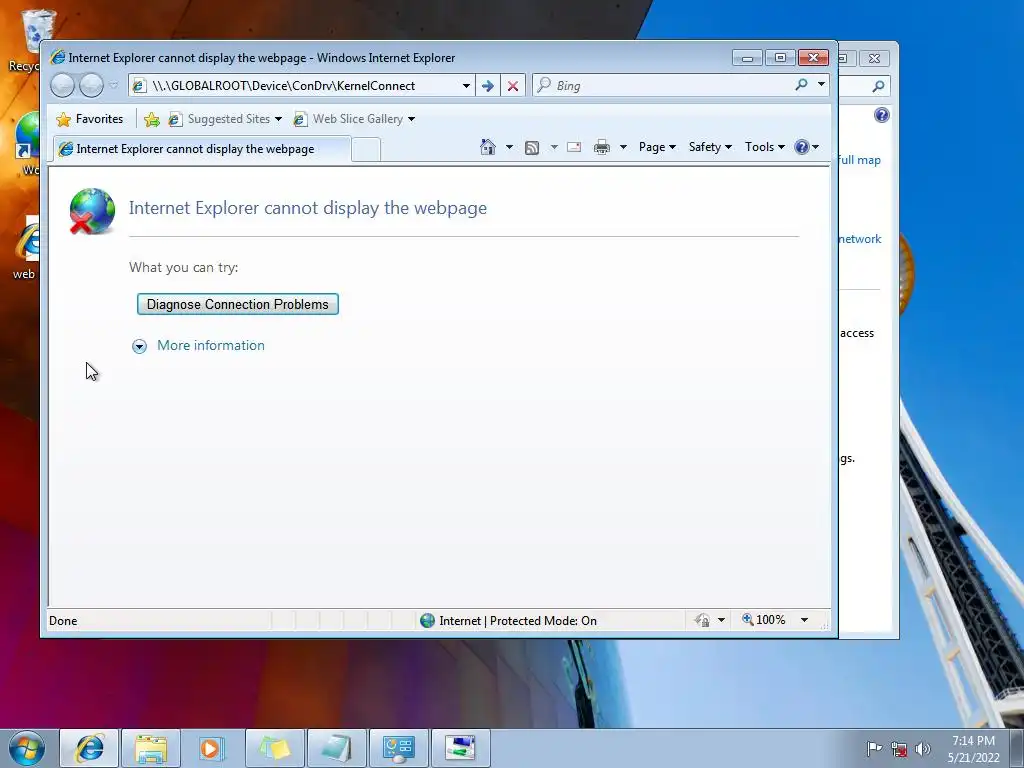The height and width of the screenshot is (768, 1024).
Task: Open the Tools menu
Action: tap(765, 147)
